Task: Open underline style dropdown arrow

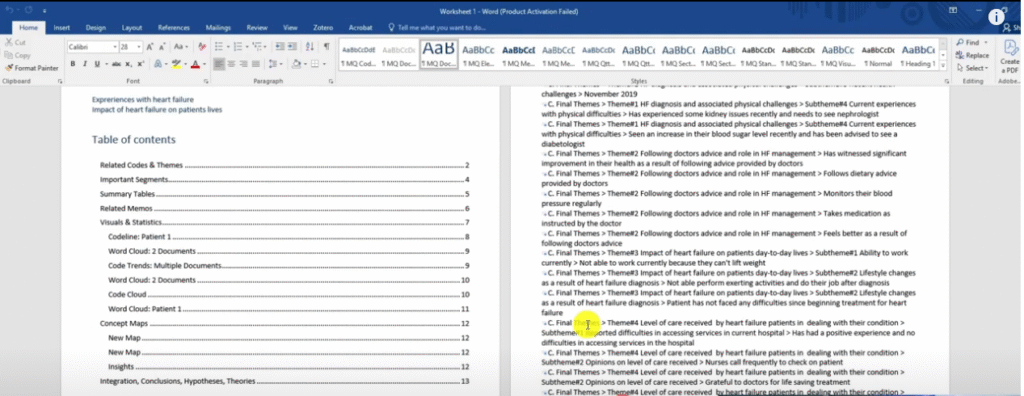Action: (105, 64)
